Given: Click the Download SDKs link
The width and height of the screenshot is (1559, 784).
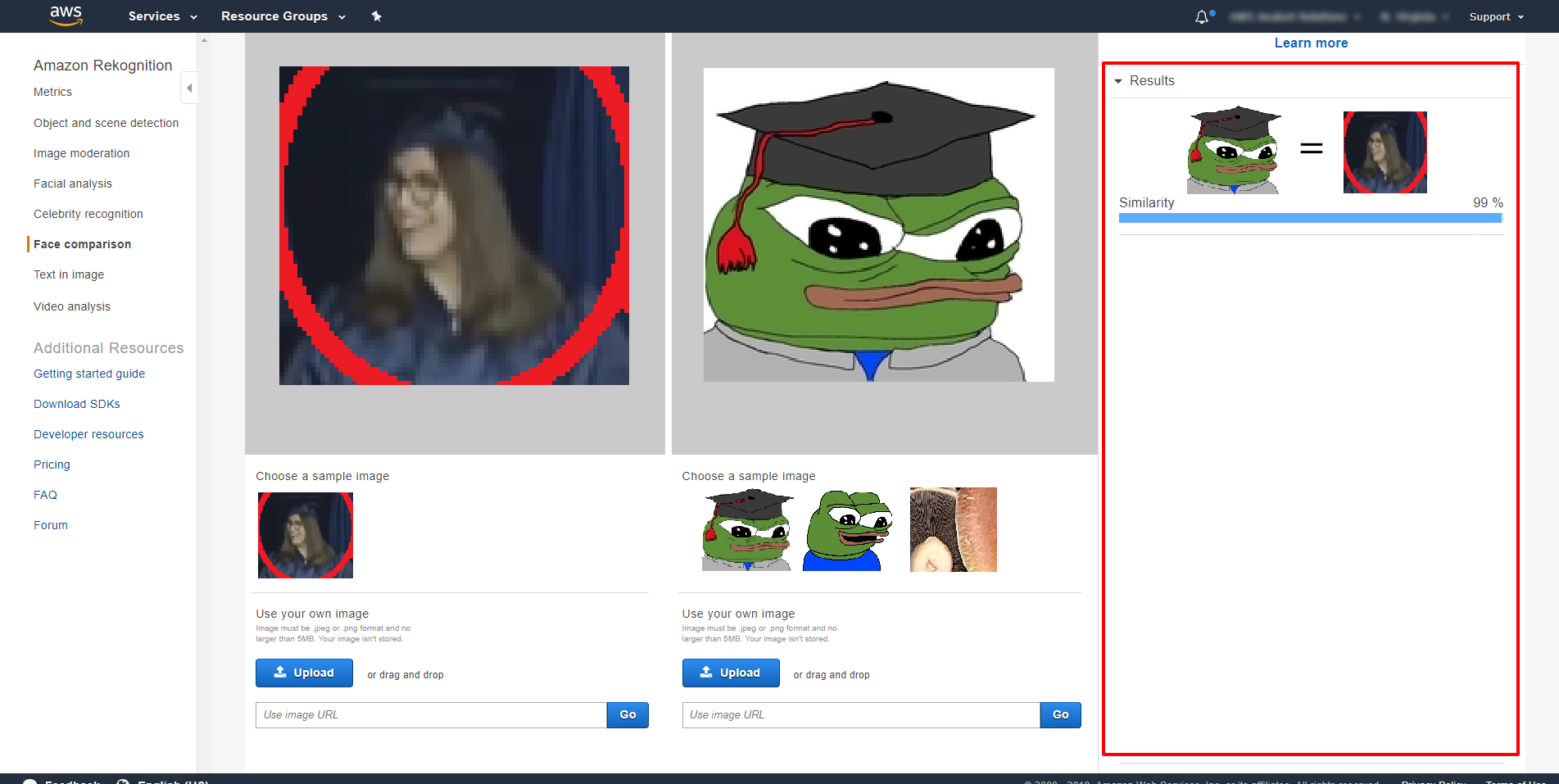Looking at the screenshot, I should click(77, 404).
